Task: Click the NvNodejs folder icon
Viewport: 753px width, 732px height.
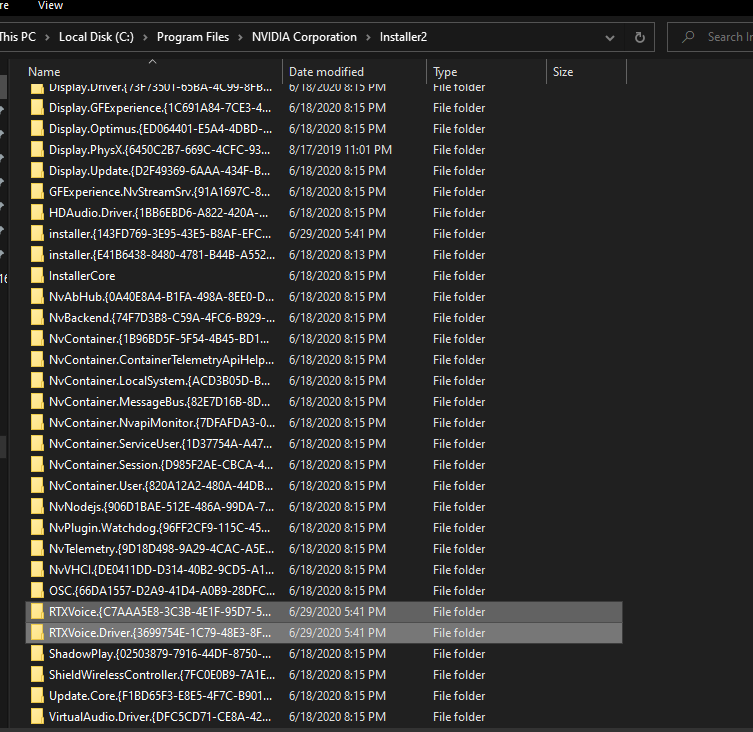Action: click(x=37, y=507)
